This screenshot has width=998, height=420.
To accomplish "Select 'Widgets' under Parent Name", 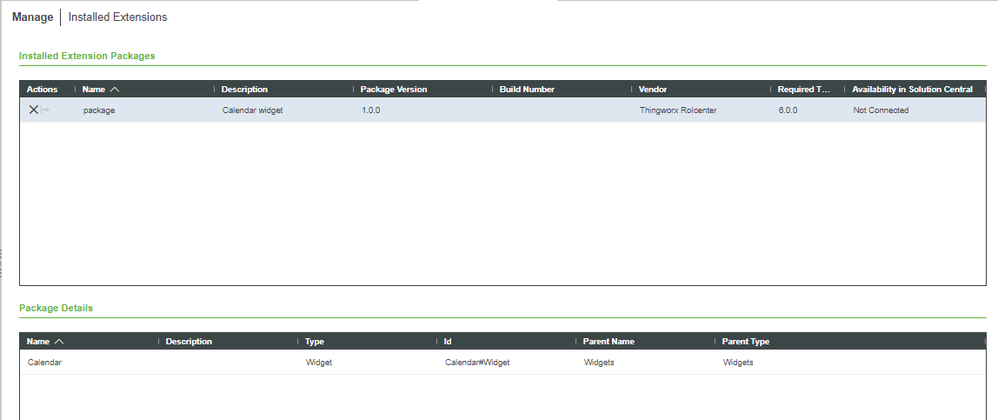I will 599,362.
